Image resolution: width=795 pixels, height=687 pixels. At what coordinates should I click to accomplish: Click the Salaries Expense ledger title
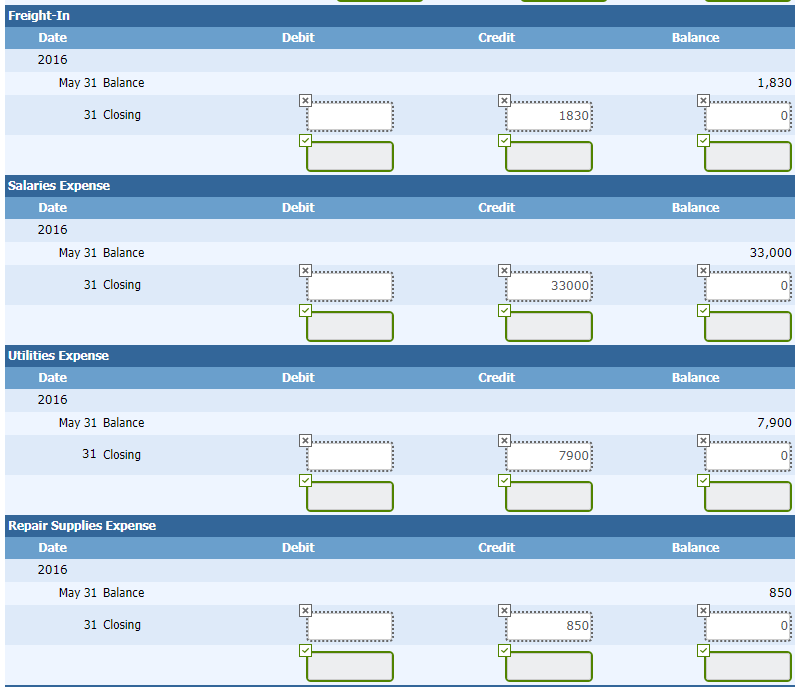click(x=59, y=186)
